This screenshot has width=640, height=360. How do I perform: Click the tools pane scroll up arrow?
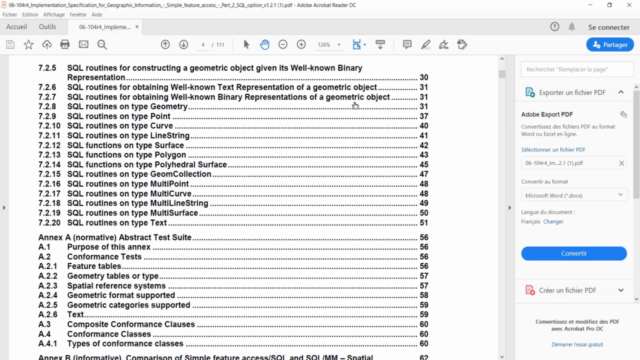(636, 87)
